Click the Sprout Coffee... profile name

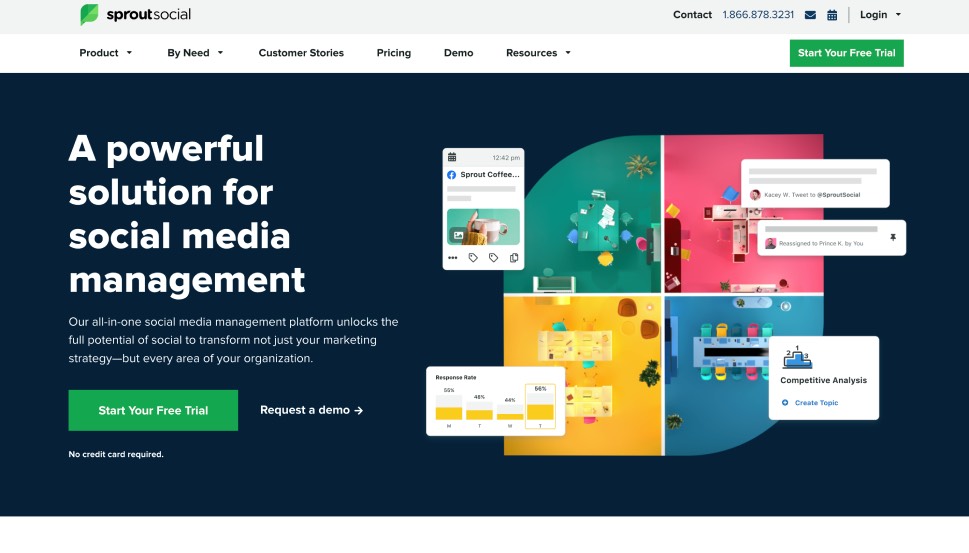[490, 175]
